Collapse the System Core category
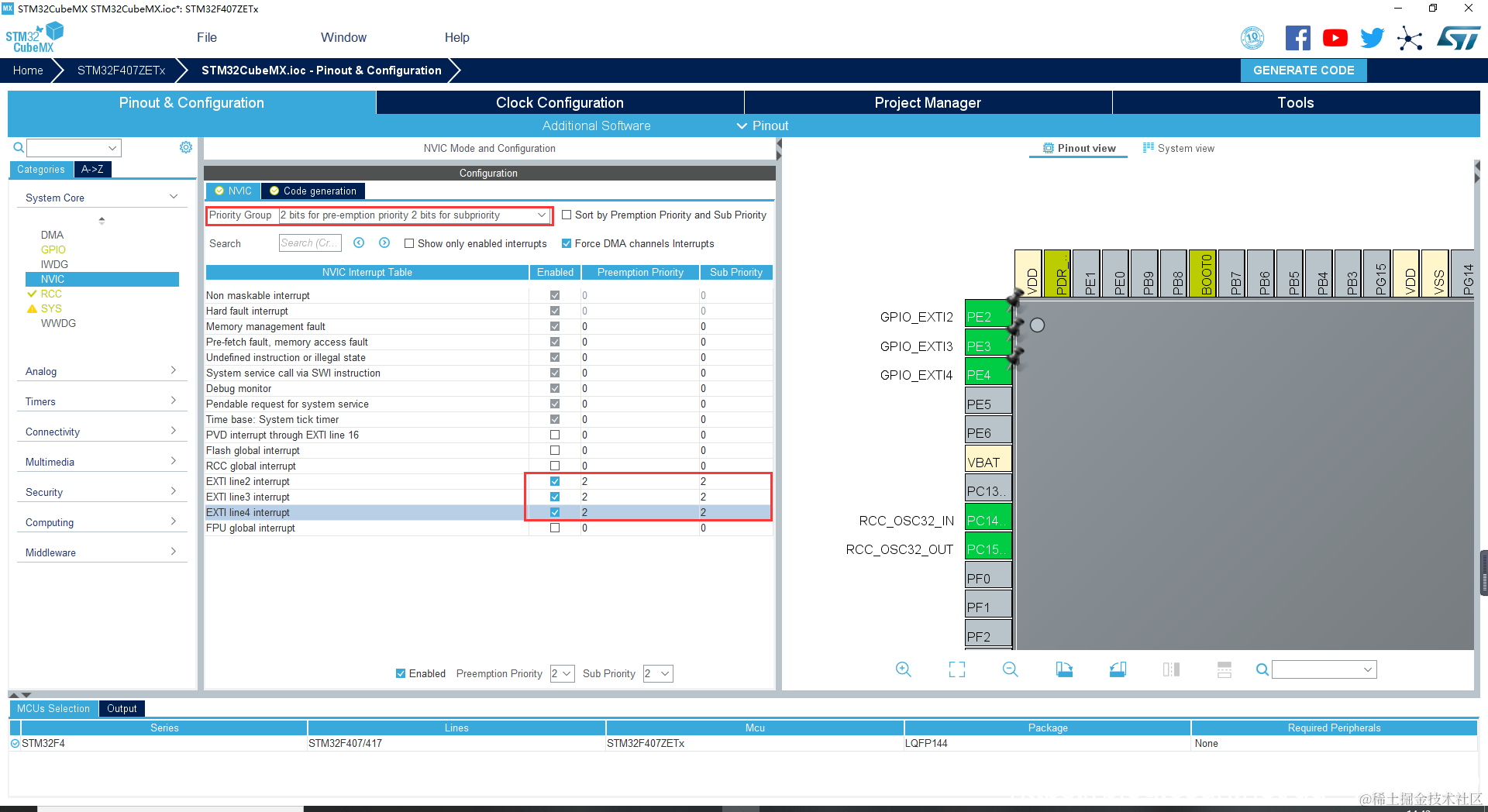This screenshot has width=1488, height=812. (x=101, y=198)
